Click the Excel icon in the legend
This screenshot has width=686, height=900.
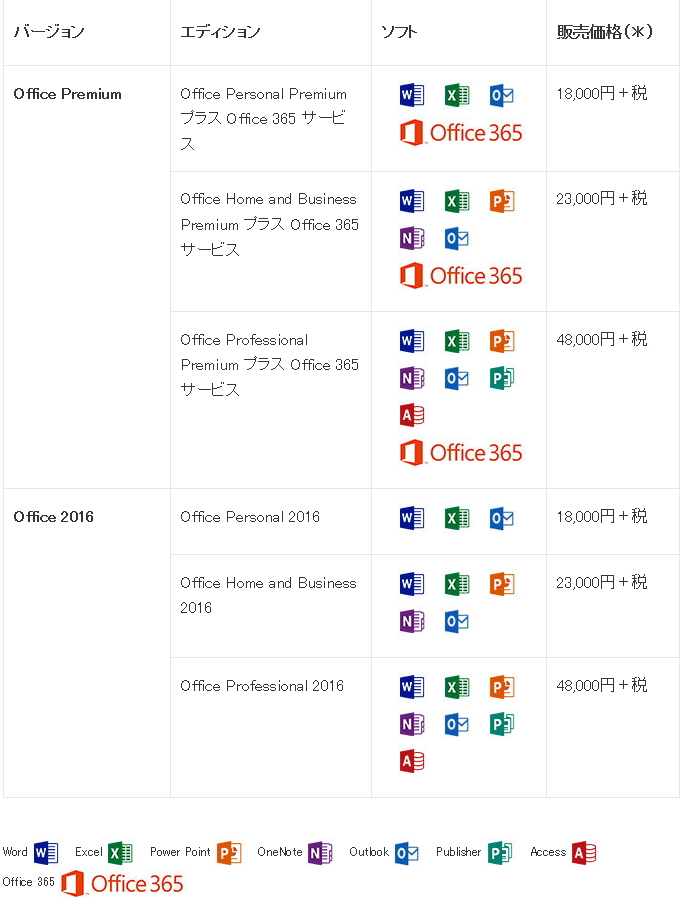click(x=121, y=853)
